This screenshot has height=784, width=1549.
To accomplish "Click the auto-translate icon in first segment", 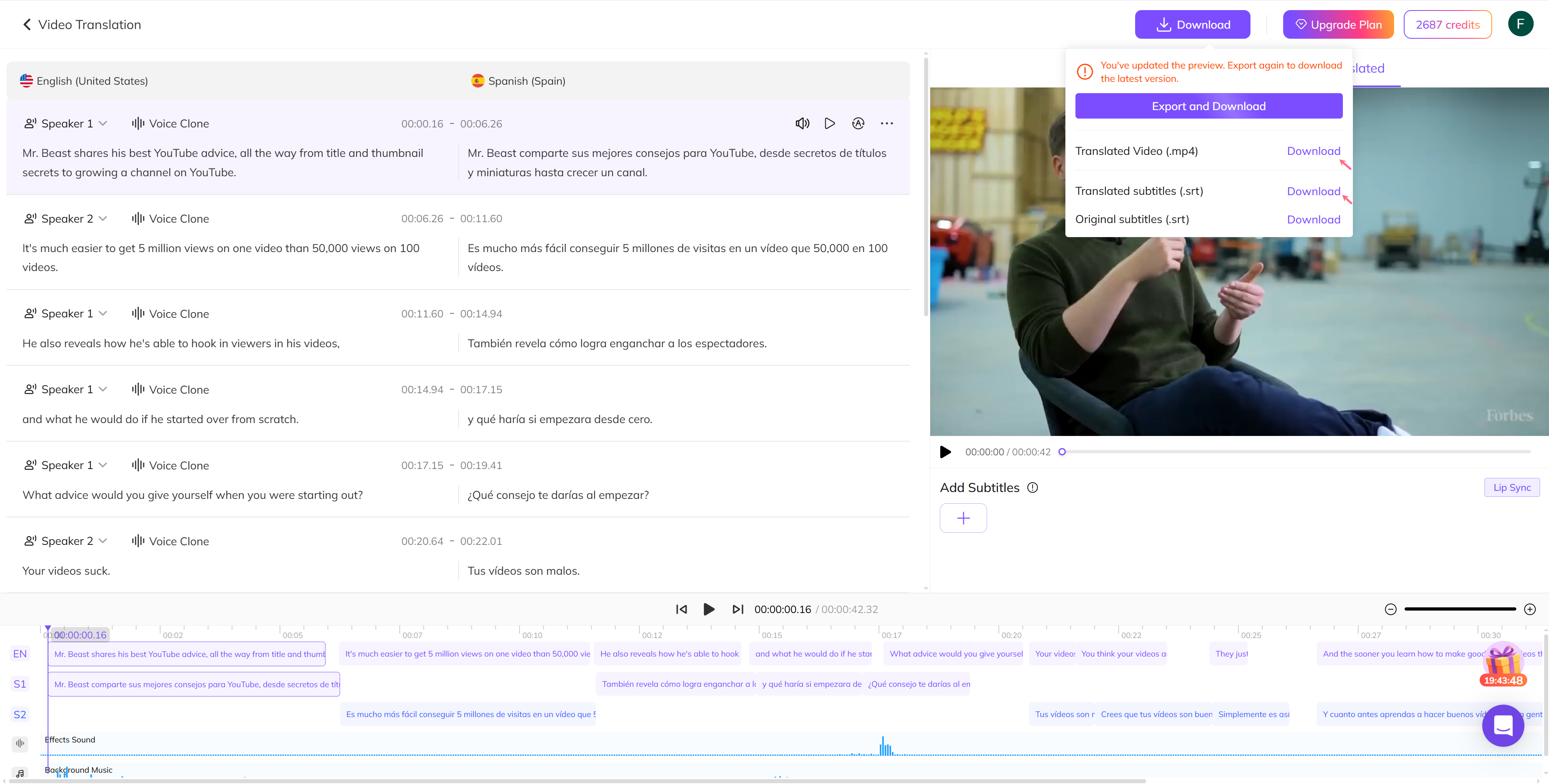I will coord(858,123).
